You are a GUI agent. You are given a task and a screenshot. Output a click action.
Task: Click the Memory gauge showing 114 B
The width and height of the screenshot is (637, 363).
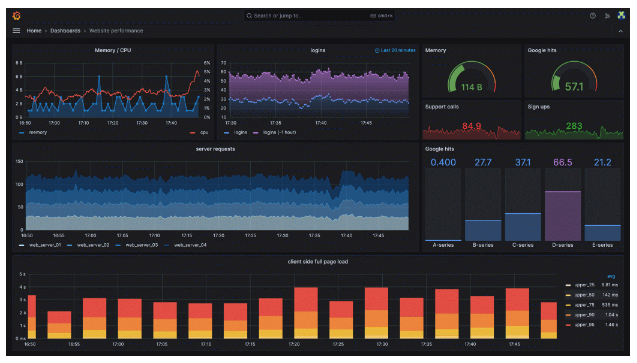(472, 77)
